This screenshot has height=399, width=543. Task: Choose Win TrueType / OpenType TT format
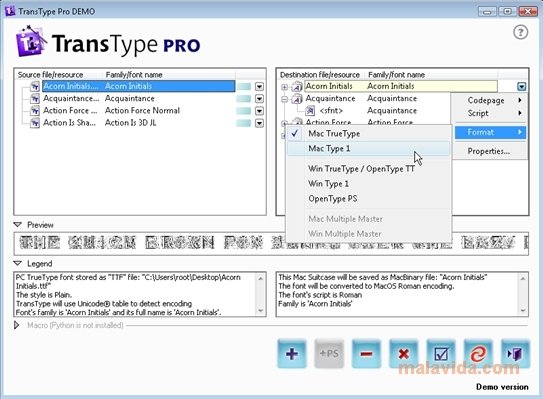point(369,169)
